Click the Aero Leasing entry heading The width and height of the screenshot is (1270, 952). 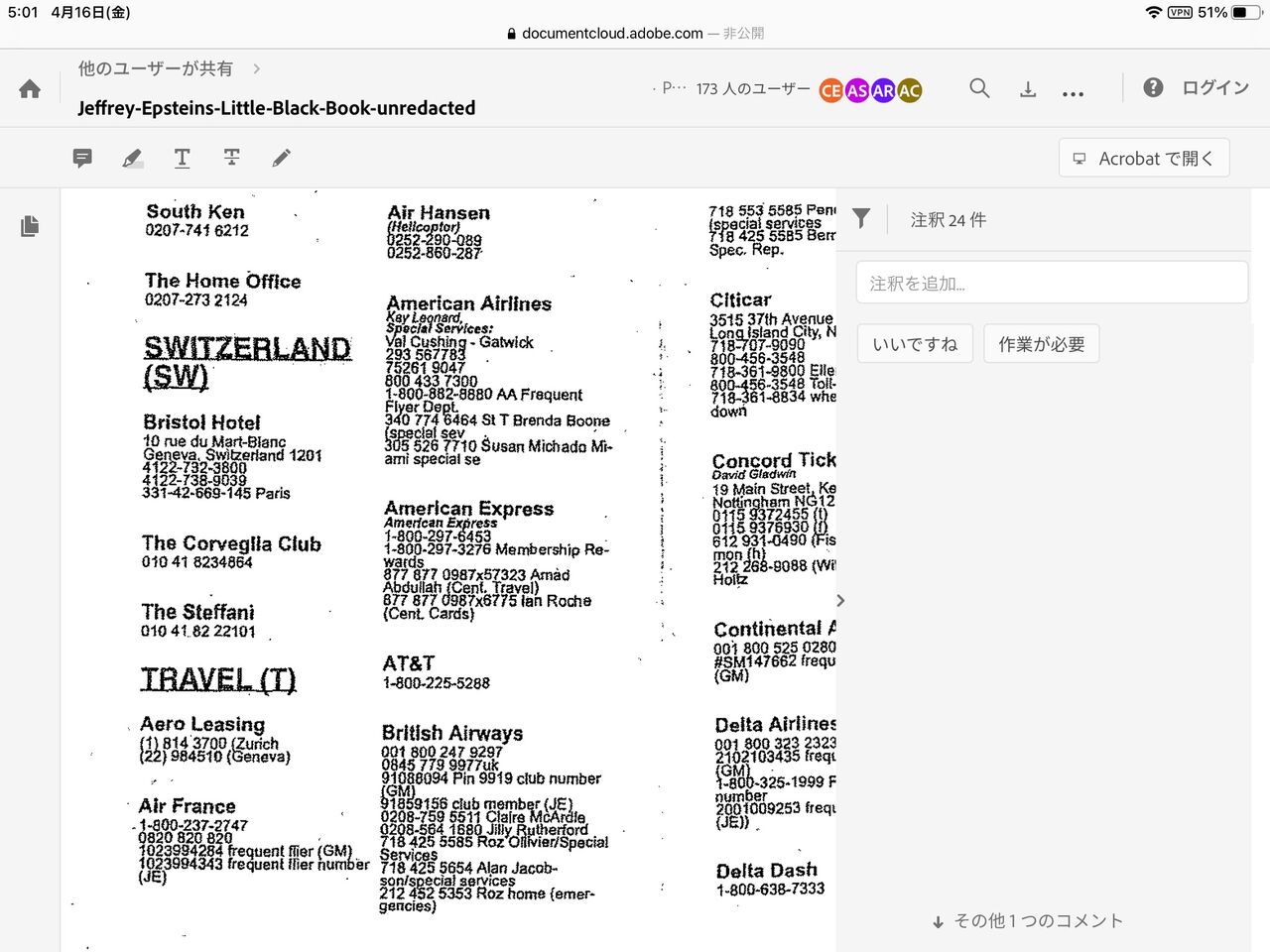tap(202, 724)
